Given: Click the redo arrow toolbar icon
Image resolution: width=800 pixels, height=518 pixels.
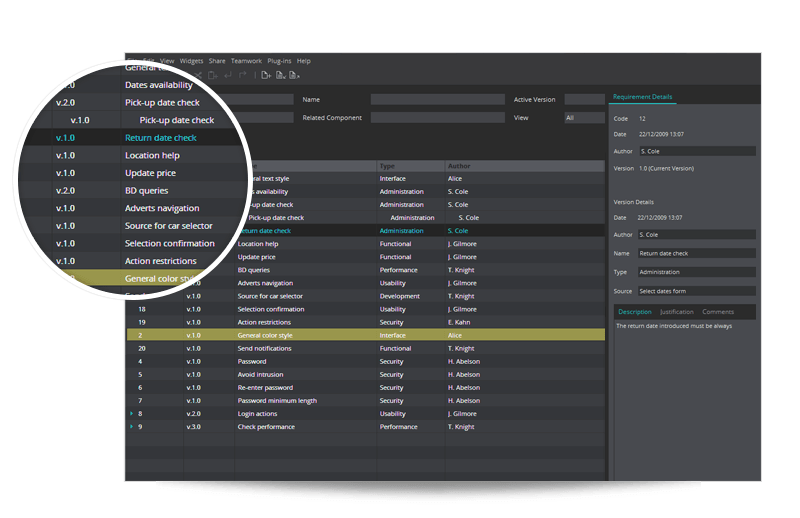Looking at the screenshot, I should [243, 76].
